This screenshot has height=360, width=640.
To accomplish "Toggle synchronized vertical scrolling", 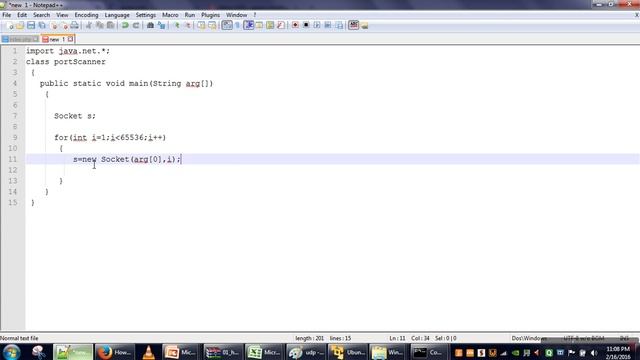I will click(x=201, y=25).
